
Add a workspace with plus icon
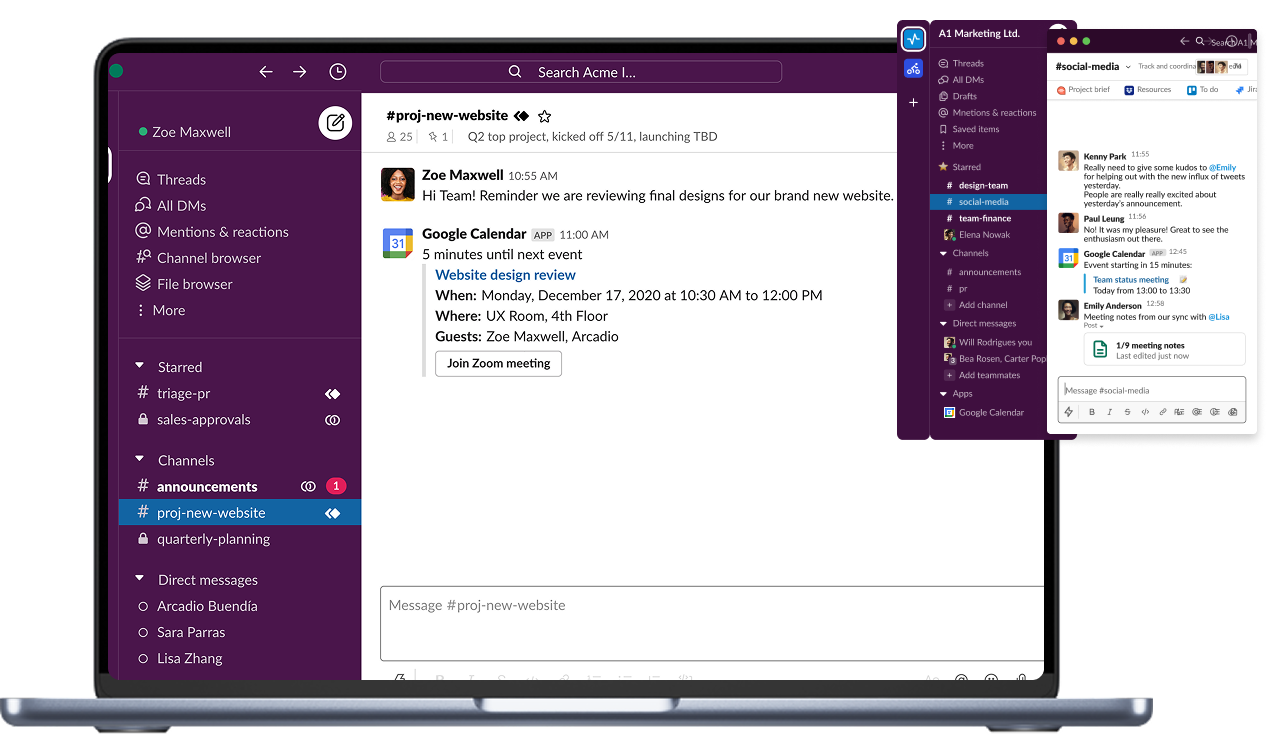click(913, 103)
